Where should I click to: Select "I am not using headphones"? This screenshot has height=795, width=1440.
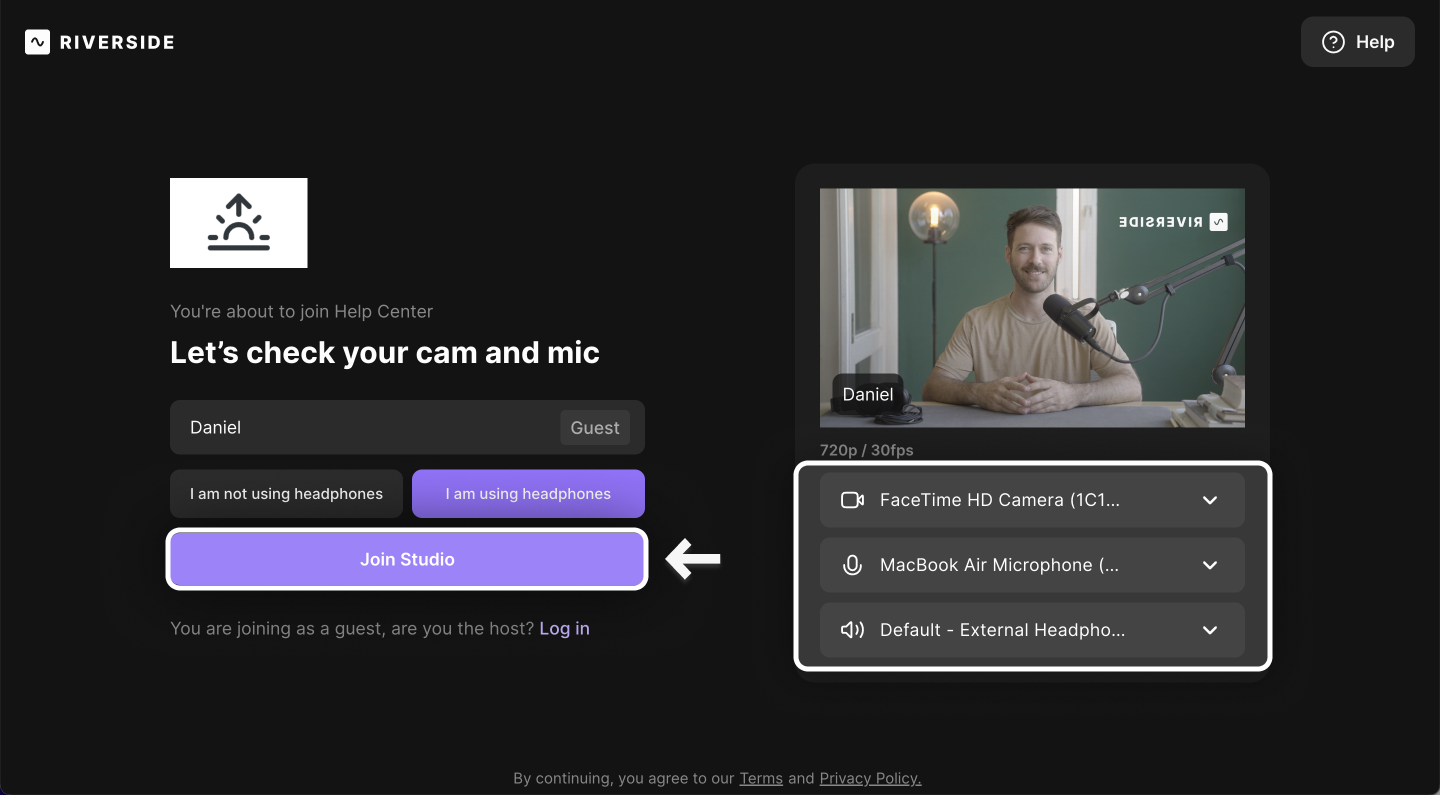[286, 494]
